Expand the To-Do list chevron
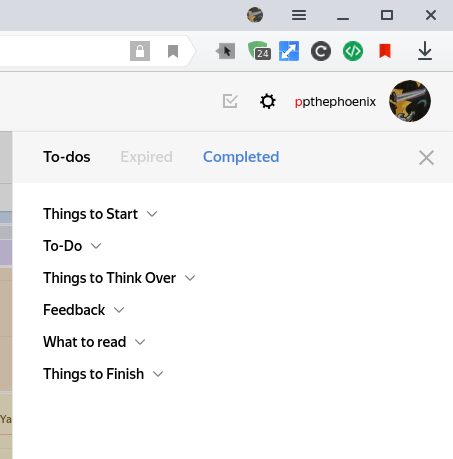Screen dimensions: 453x459 pyautogui.click(x=96, y=246)
